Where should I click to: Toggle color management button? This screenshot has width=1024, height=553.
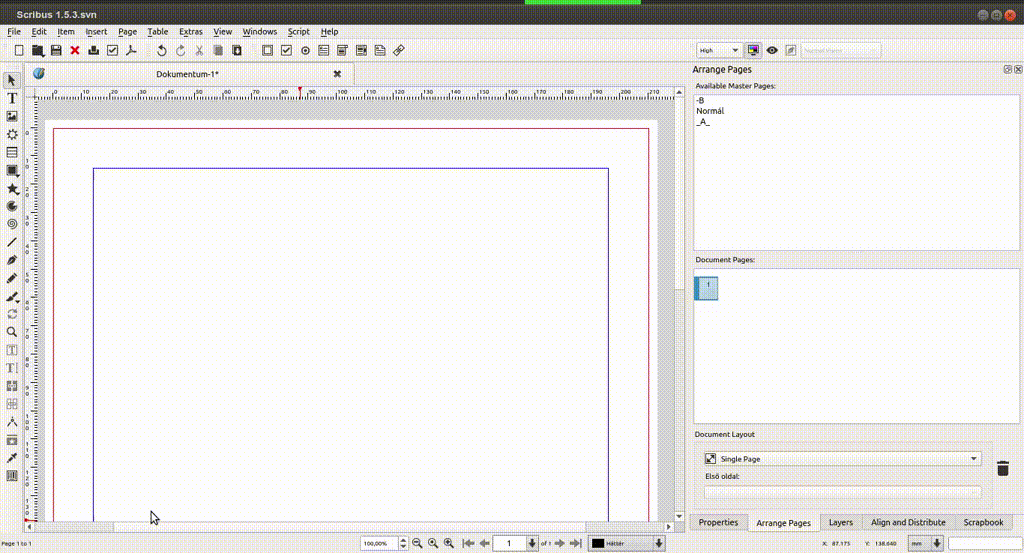click(753, 50)
